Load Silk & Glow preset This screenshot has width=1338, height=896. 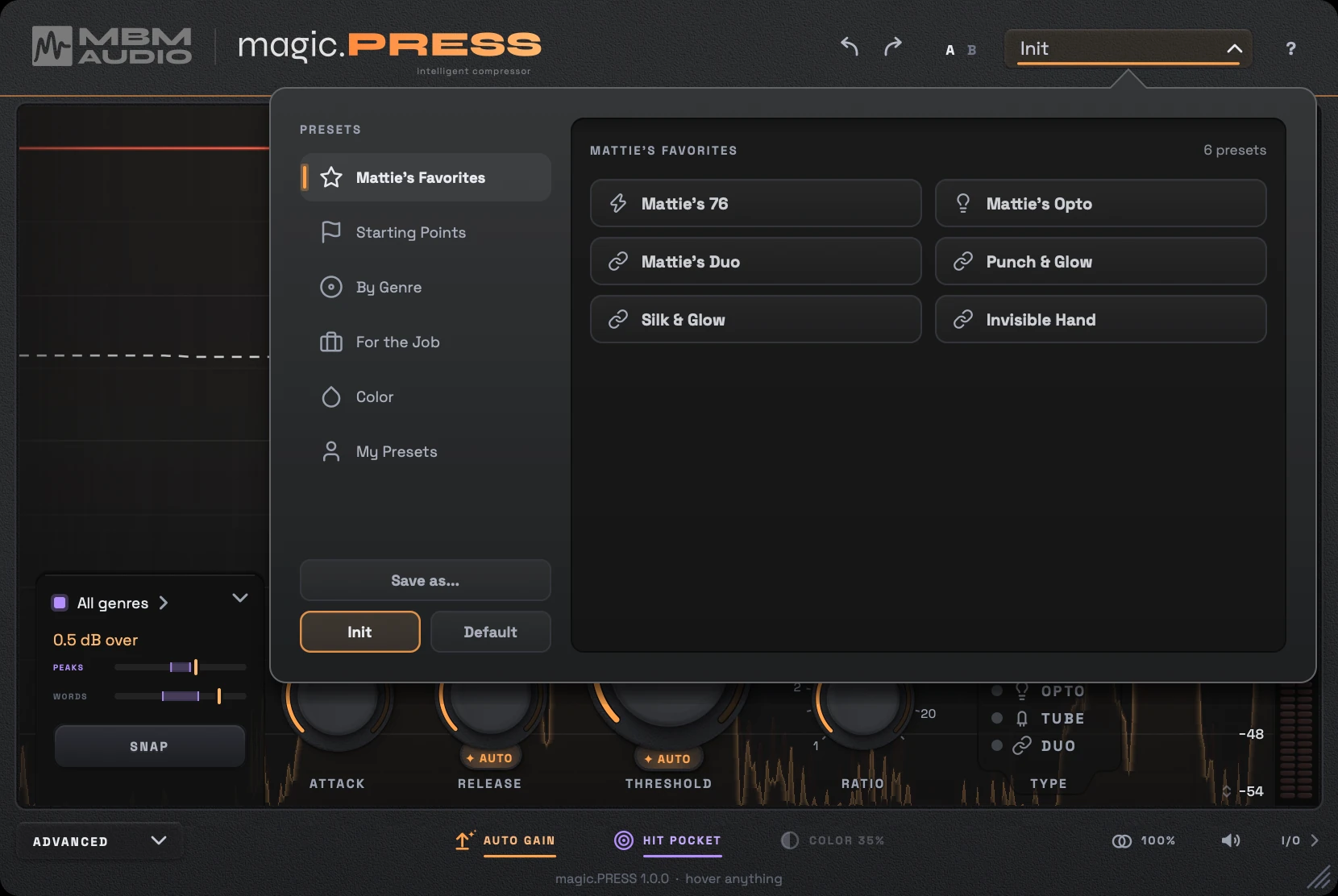click(x=756, y=319)
